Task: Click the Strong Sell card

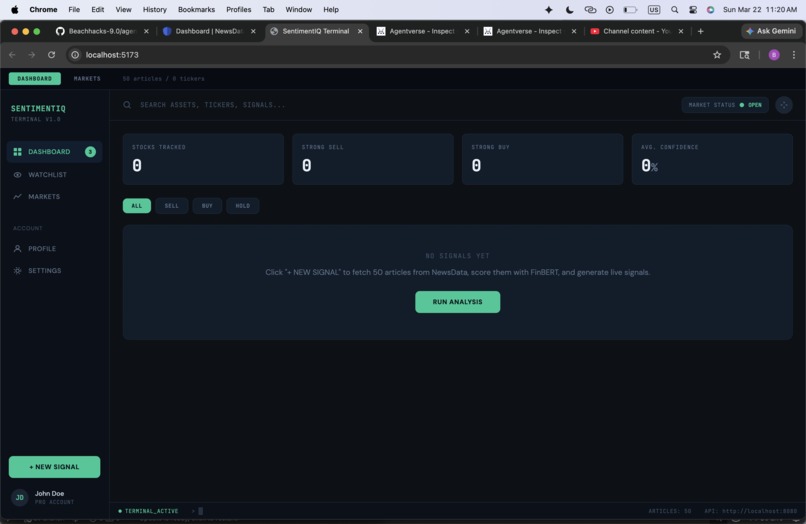Action: pyautogui.click(x=373, y=159)
